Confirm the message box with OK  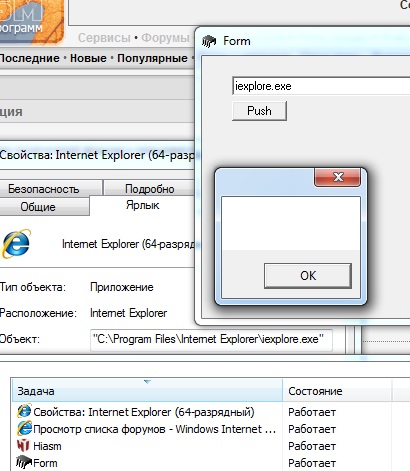pos(308,276)
